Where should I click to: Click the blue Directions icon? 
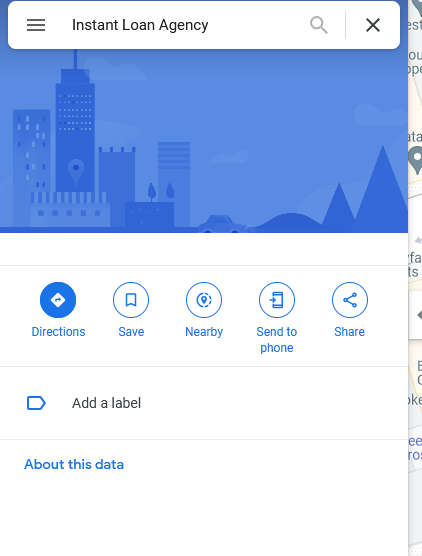pos(58,300)
